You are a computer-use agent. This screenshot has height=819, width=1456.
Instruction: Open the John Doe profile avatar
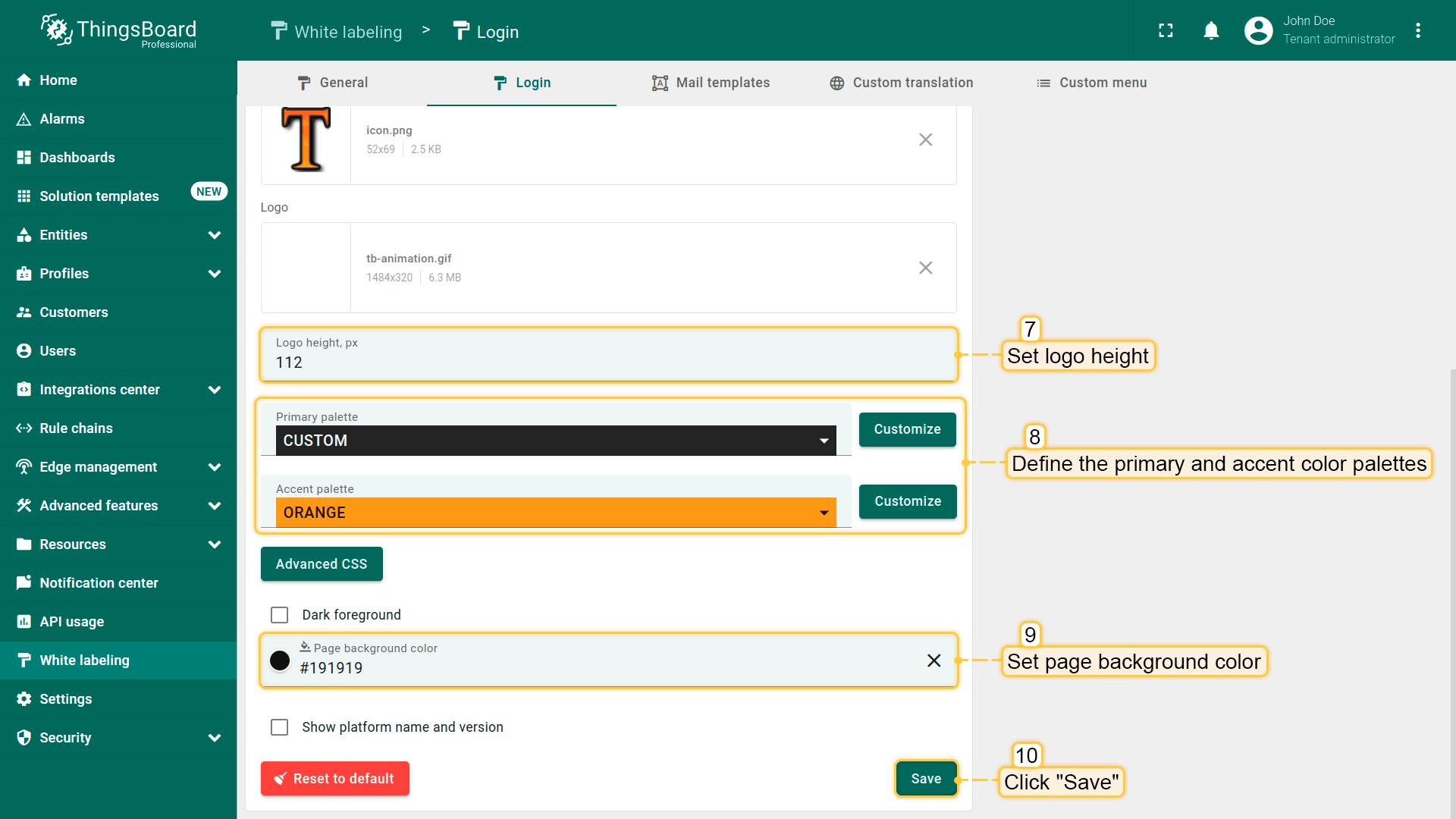tap(1258, 30)
